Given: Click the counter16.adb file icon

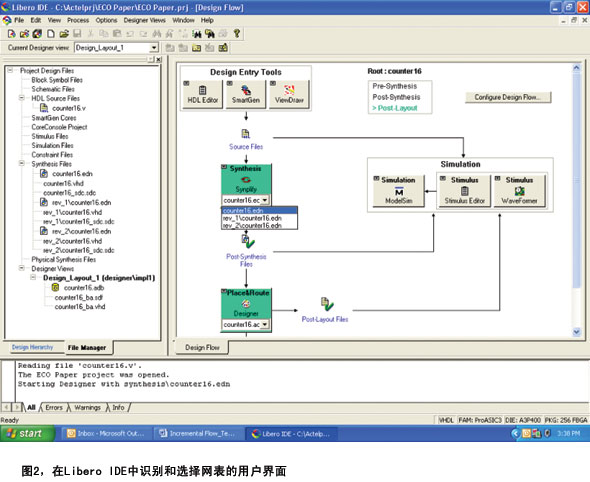Looking at the screenshot, I should pyautogui.click(x=55, y=287).
